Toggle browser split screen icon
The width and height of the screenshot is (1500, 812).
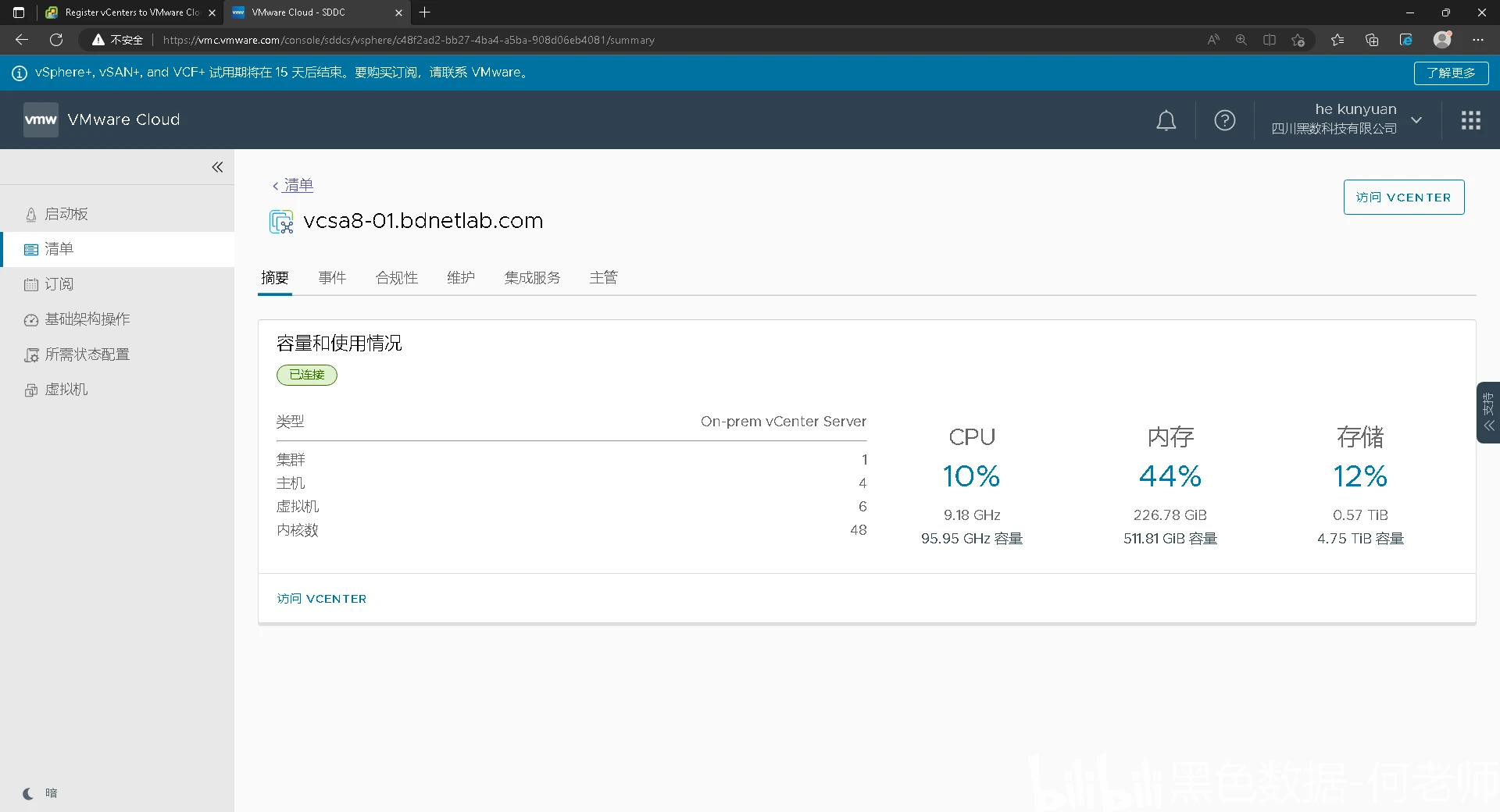pos(1270,40)
